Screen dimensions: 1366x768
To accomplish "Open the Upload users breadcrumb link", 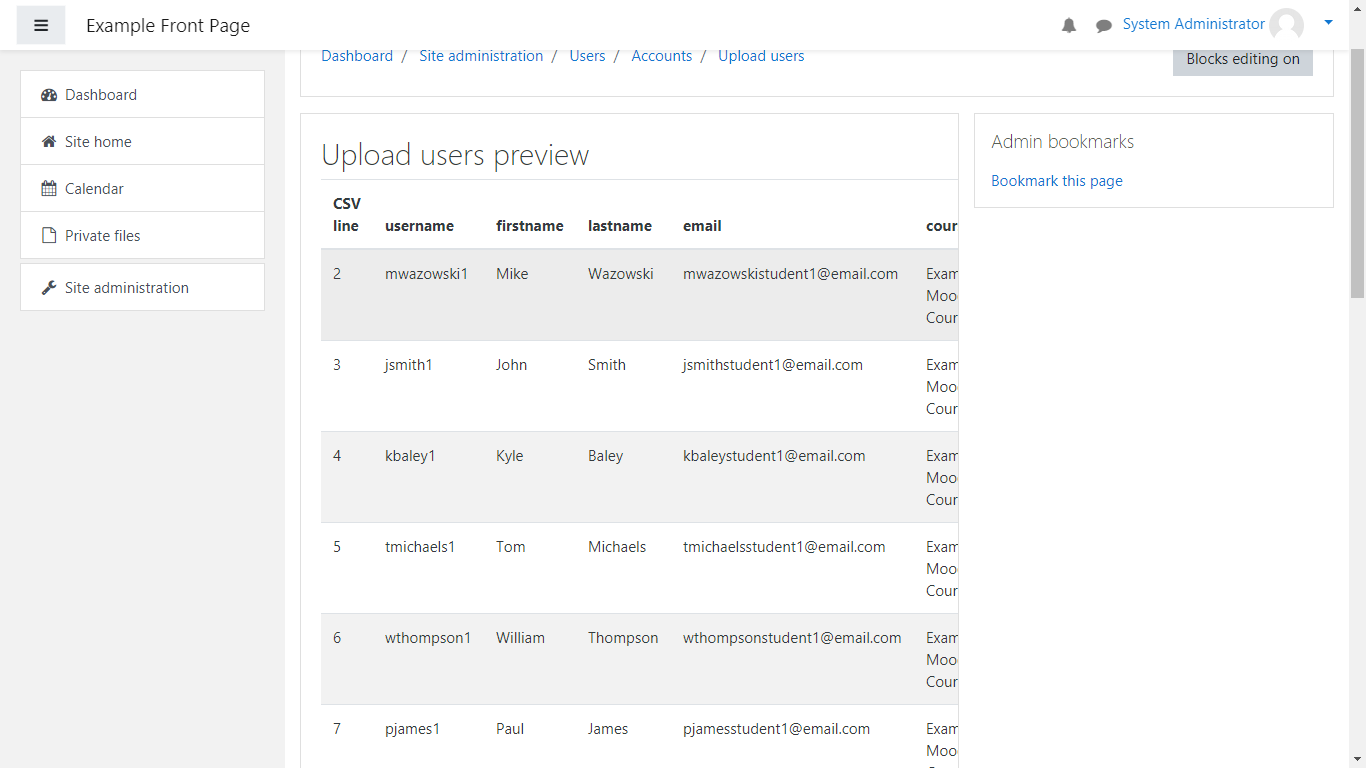I will 761,56.
